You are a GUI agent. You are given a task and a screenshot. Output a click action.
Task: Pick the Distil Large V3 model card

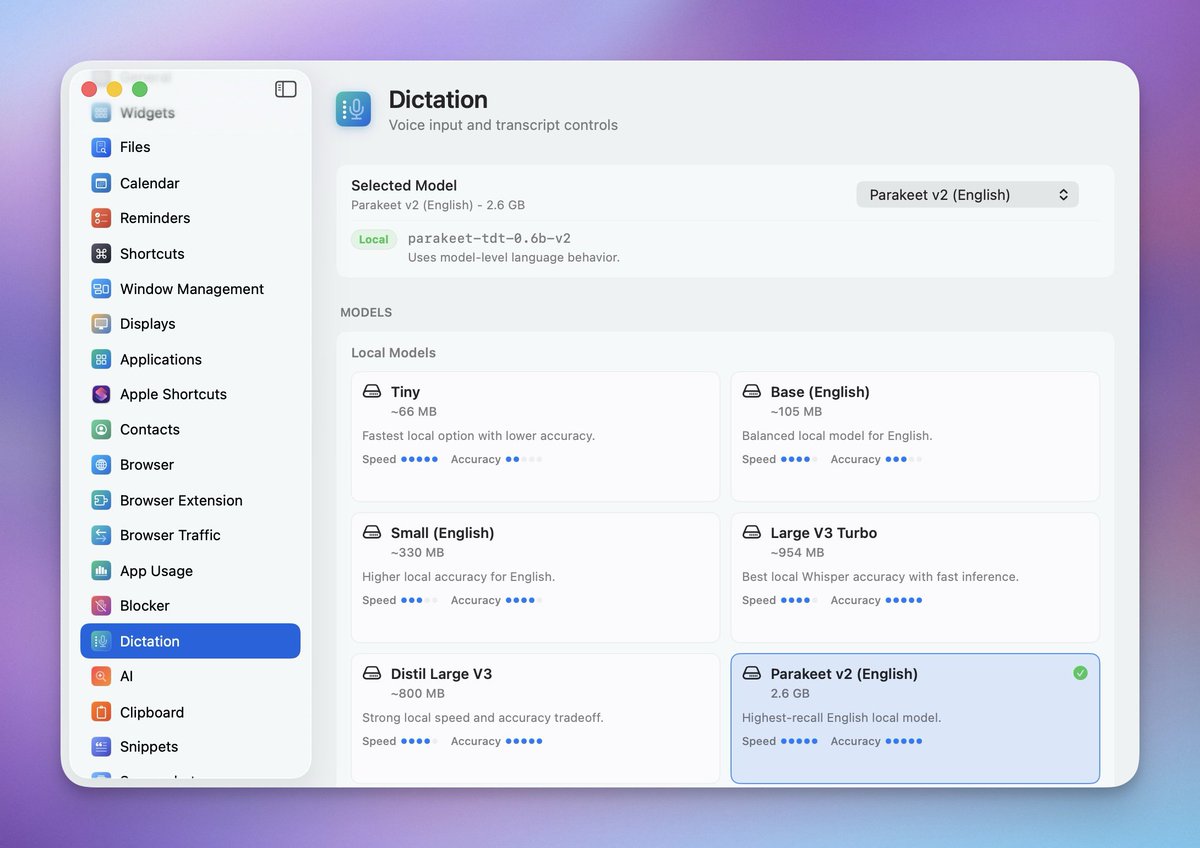pyautogui.click(x=535, y=719)
